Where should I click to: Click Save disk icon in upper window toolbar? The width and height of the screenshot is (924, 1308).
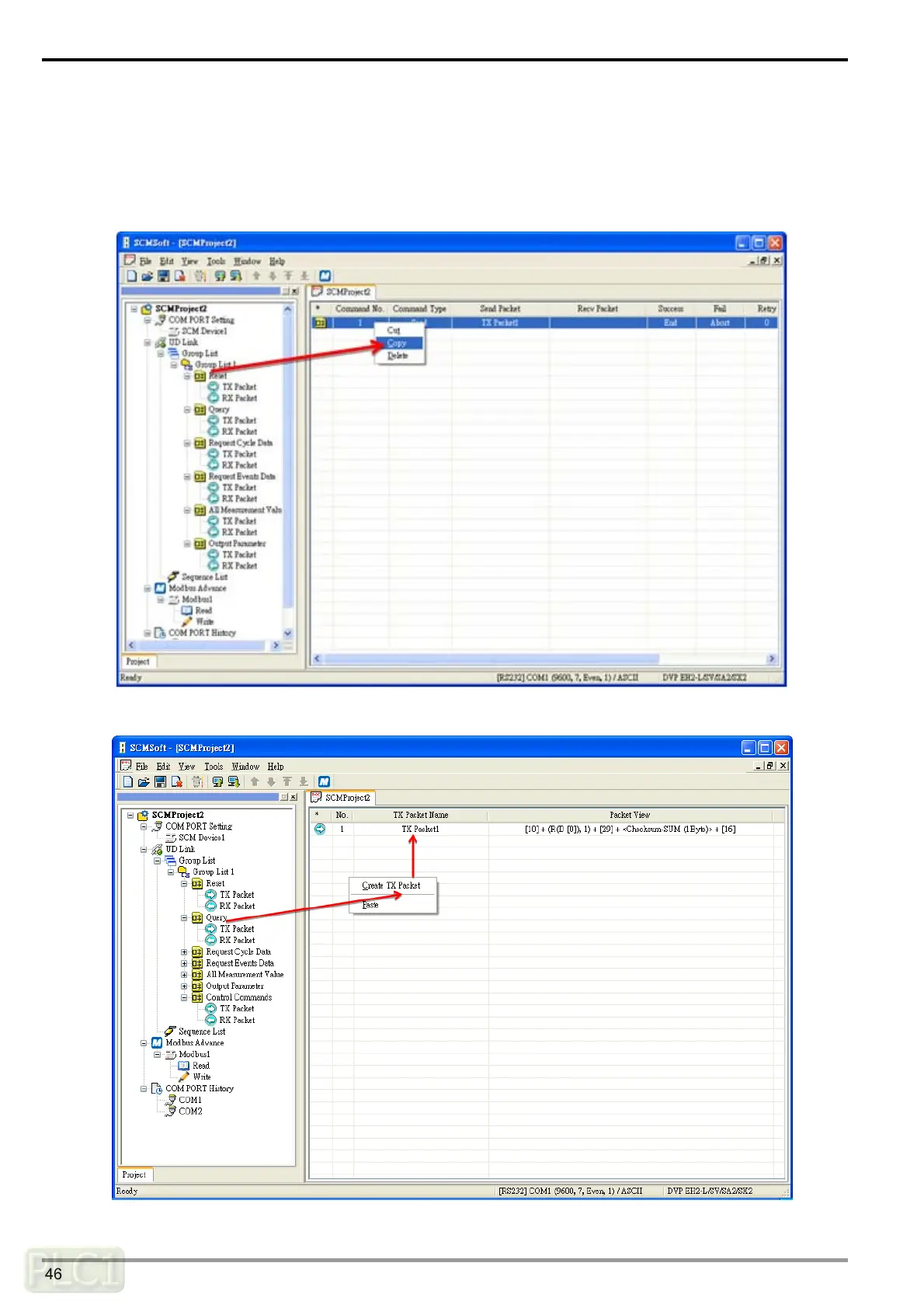163,276
